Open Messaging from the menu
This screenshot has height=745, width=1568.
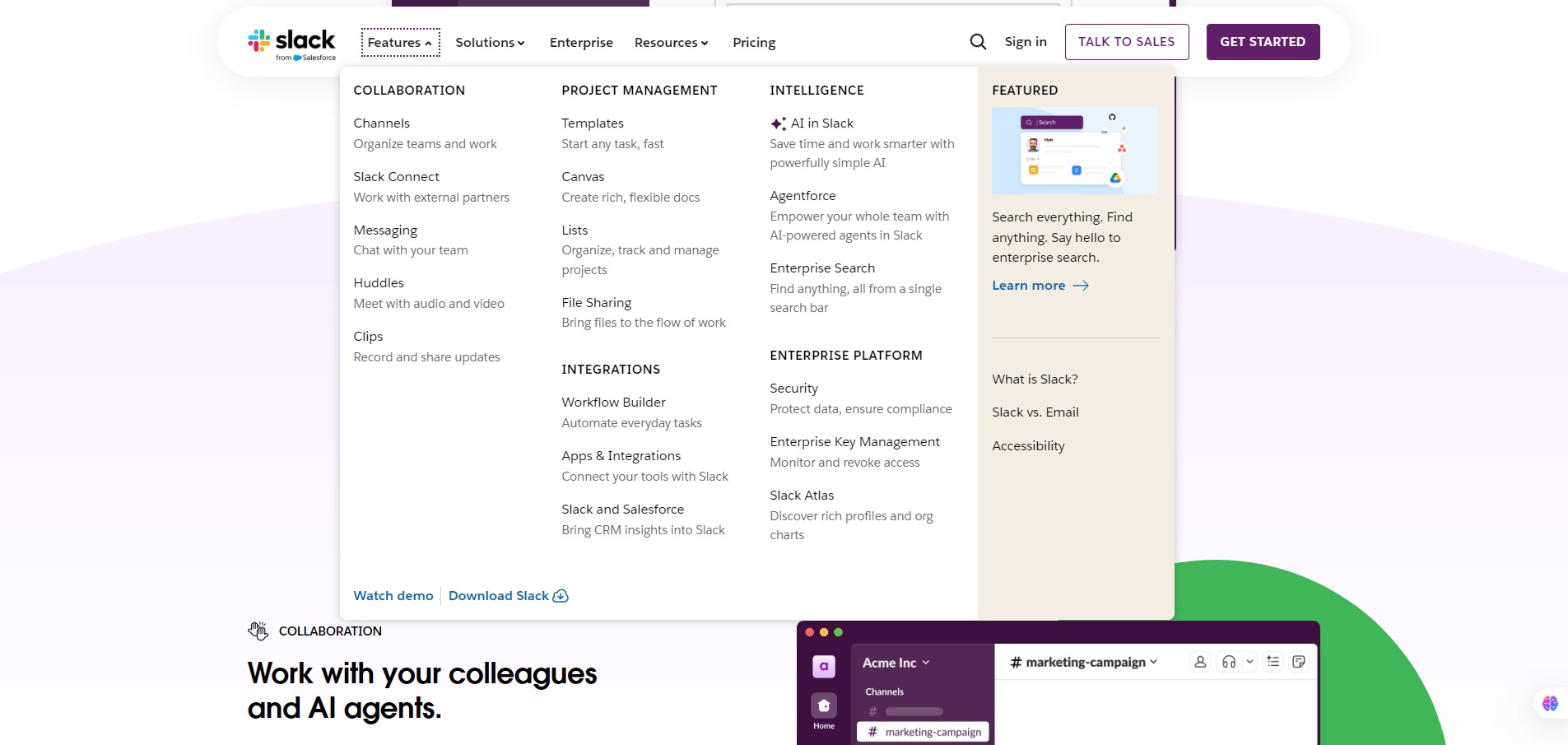coord(385,230)
